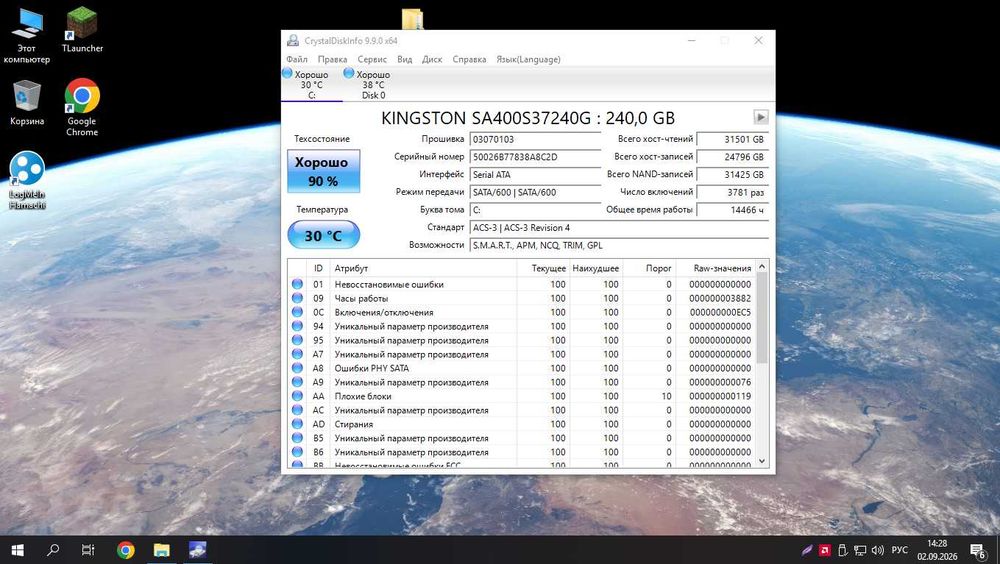Click the status icon for attribute AD

(x=297, y=424)
